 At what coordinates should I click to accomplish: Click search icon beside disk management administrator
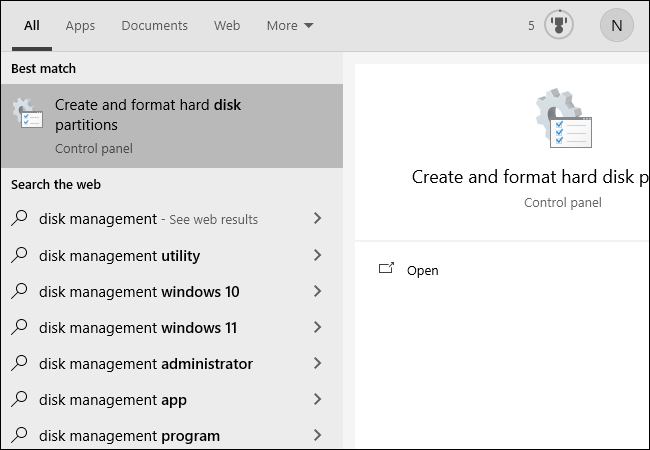(x=19, y=363)
